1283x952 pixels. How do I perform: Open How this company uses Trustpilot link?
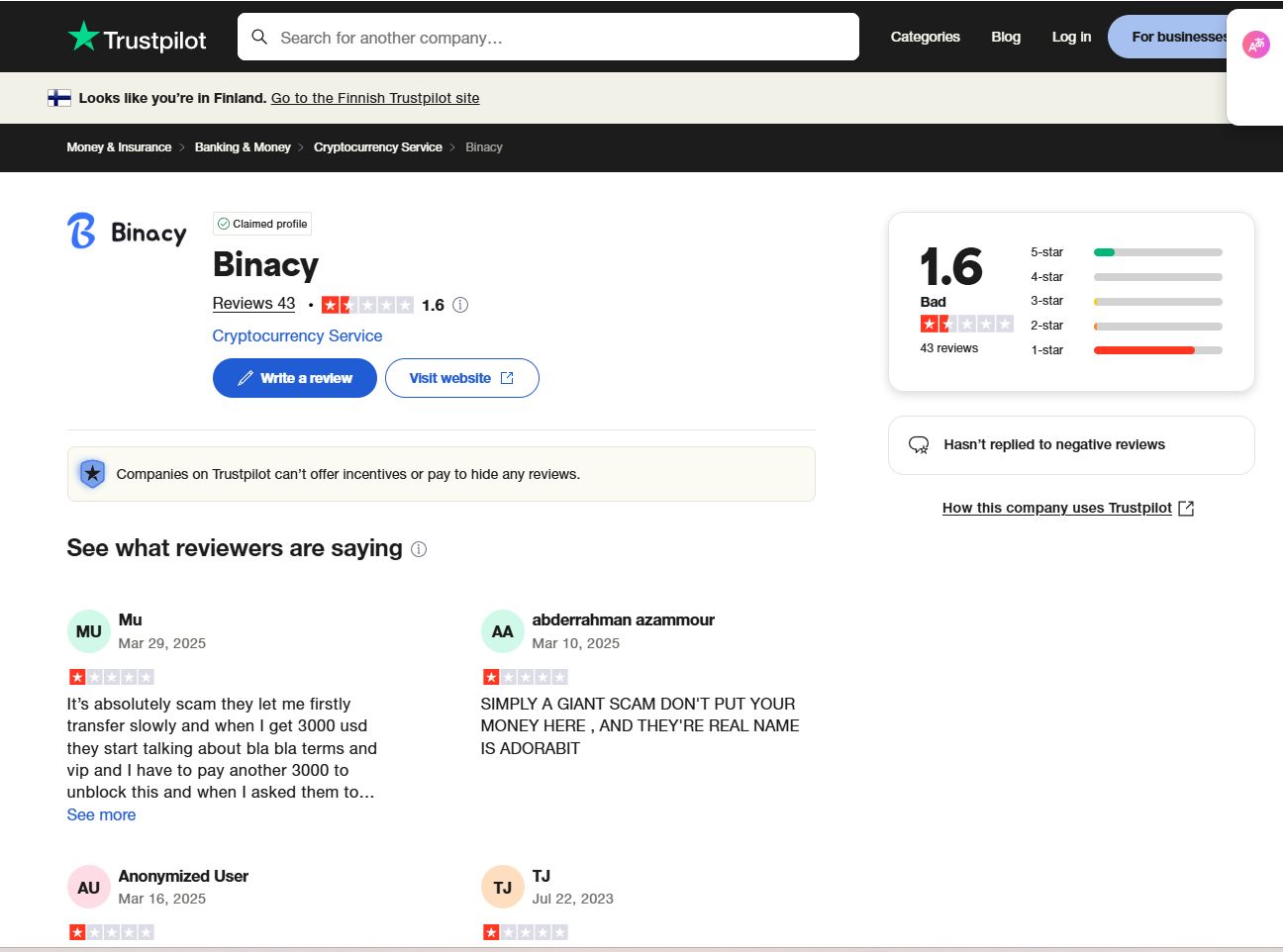[x=1056, y=508]
